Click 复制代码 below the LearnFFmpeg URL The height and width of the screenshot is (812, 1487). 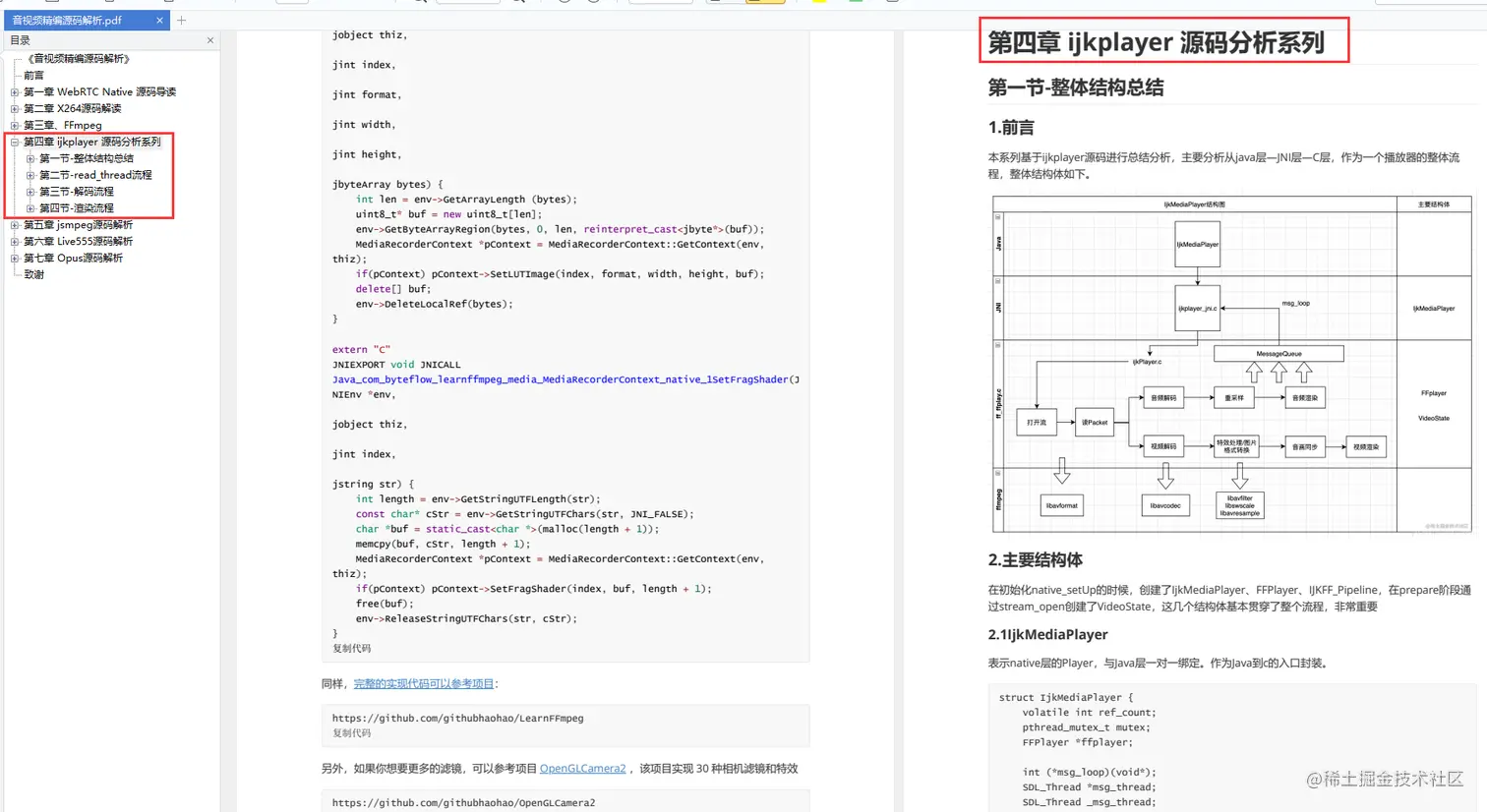coord(351,733)
